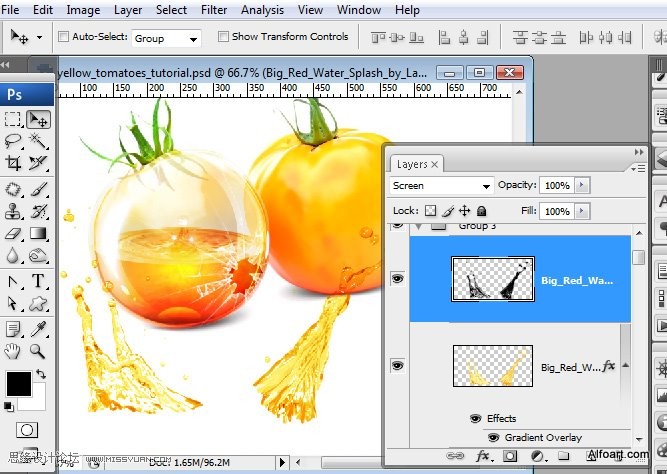
Task: Open the Filter menu
Action: (x=214, y=10)
